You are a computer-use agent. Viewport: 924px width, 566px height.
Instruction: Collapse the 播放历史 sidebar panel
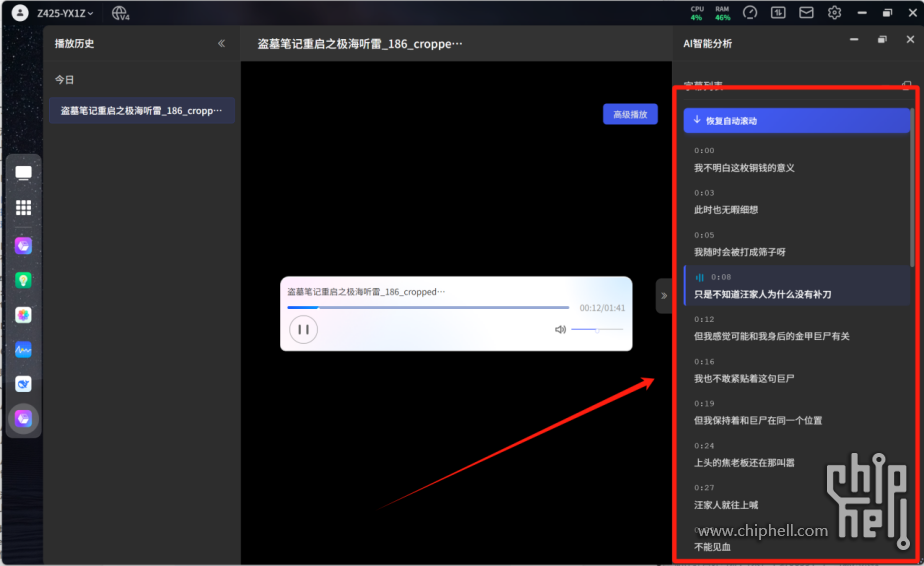[221, 44]
